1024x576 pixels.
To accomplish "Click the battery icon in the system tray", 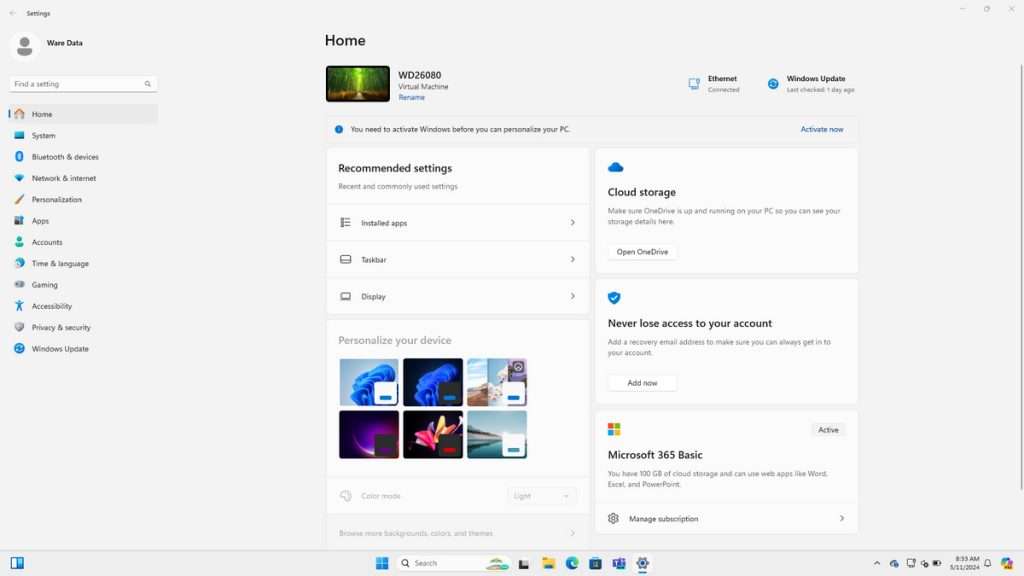I will [x=936, y=563].
